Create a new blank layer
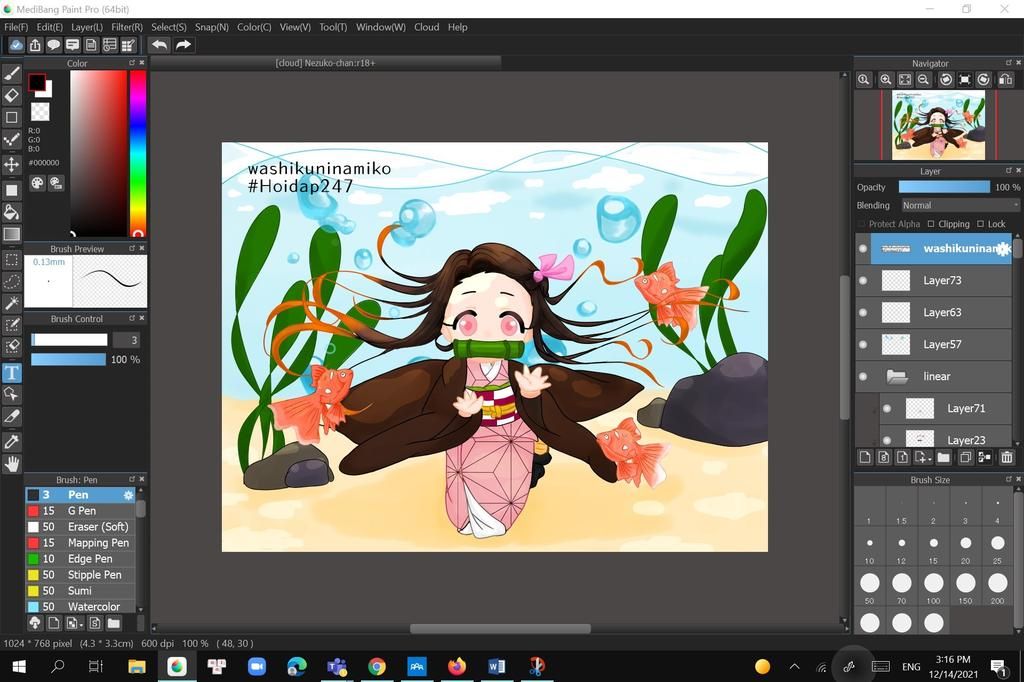1024x682 pixels. (x=865, y=457)
